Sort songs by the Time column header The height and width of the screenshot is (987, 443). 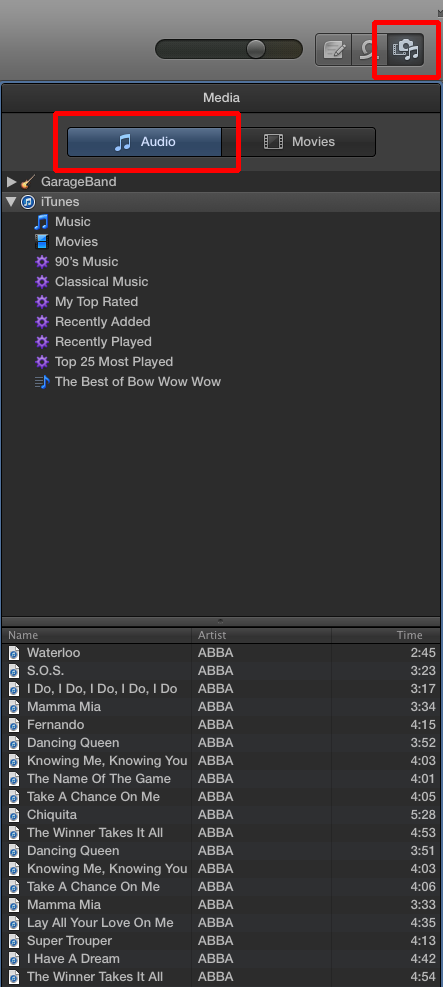[x=386, y=635]
